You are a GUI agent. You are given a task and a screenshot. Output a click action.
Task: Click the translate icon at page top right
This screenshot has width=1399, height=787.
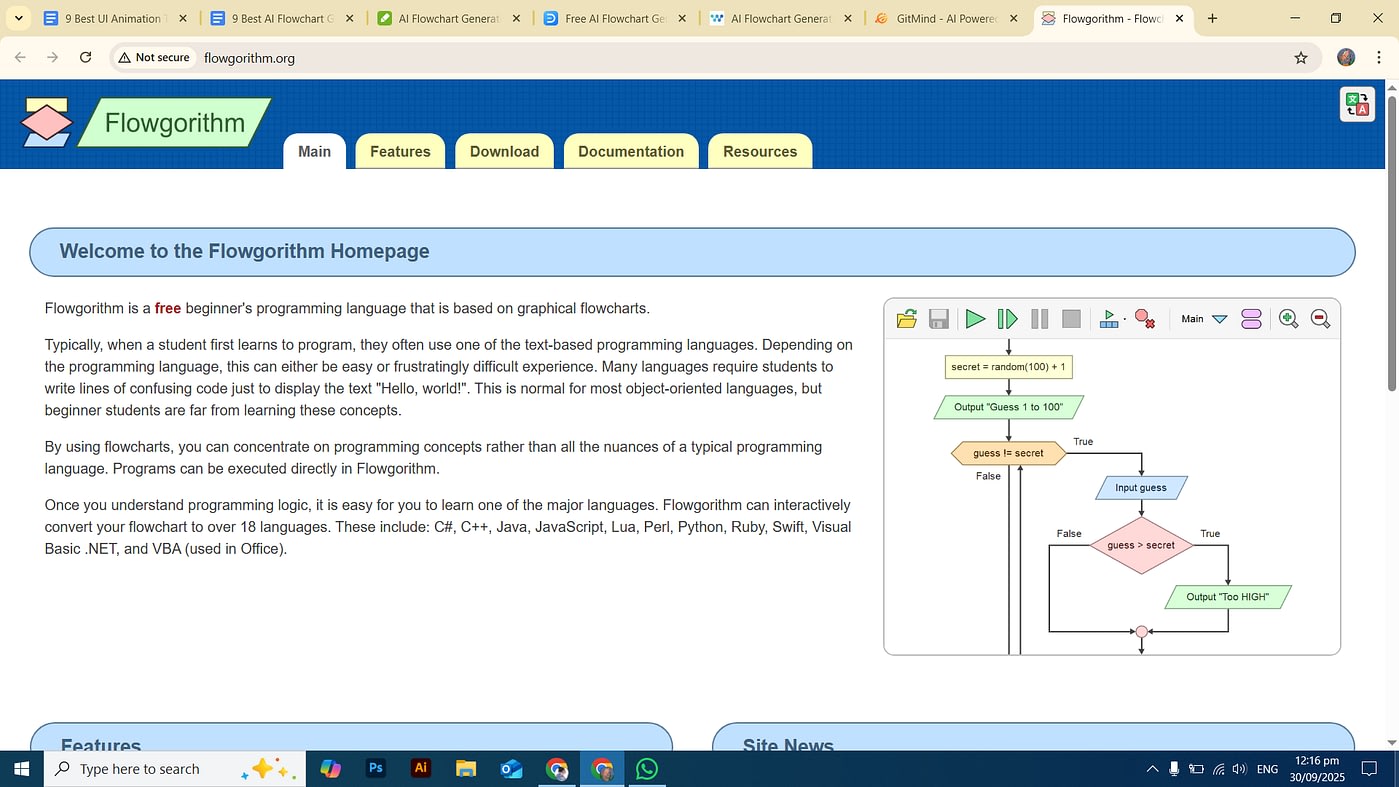pos(1357,104)
